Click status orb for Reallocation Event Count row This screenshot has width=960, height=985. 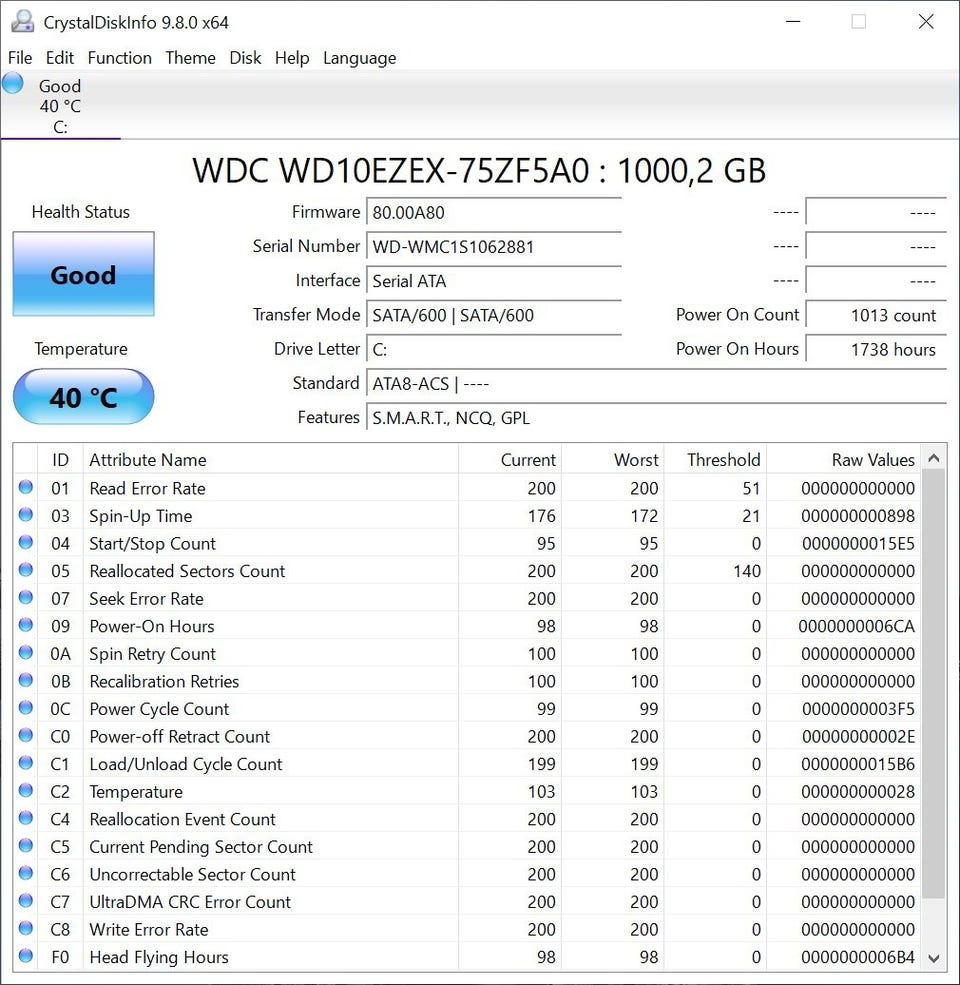26,818
